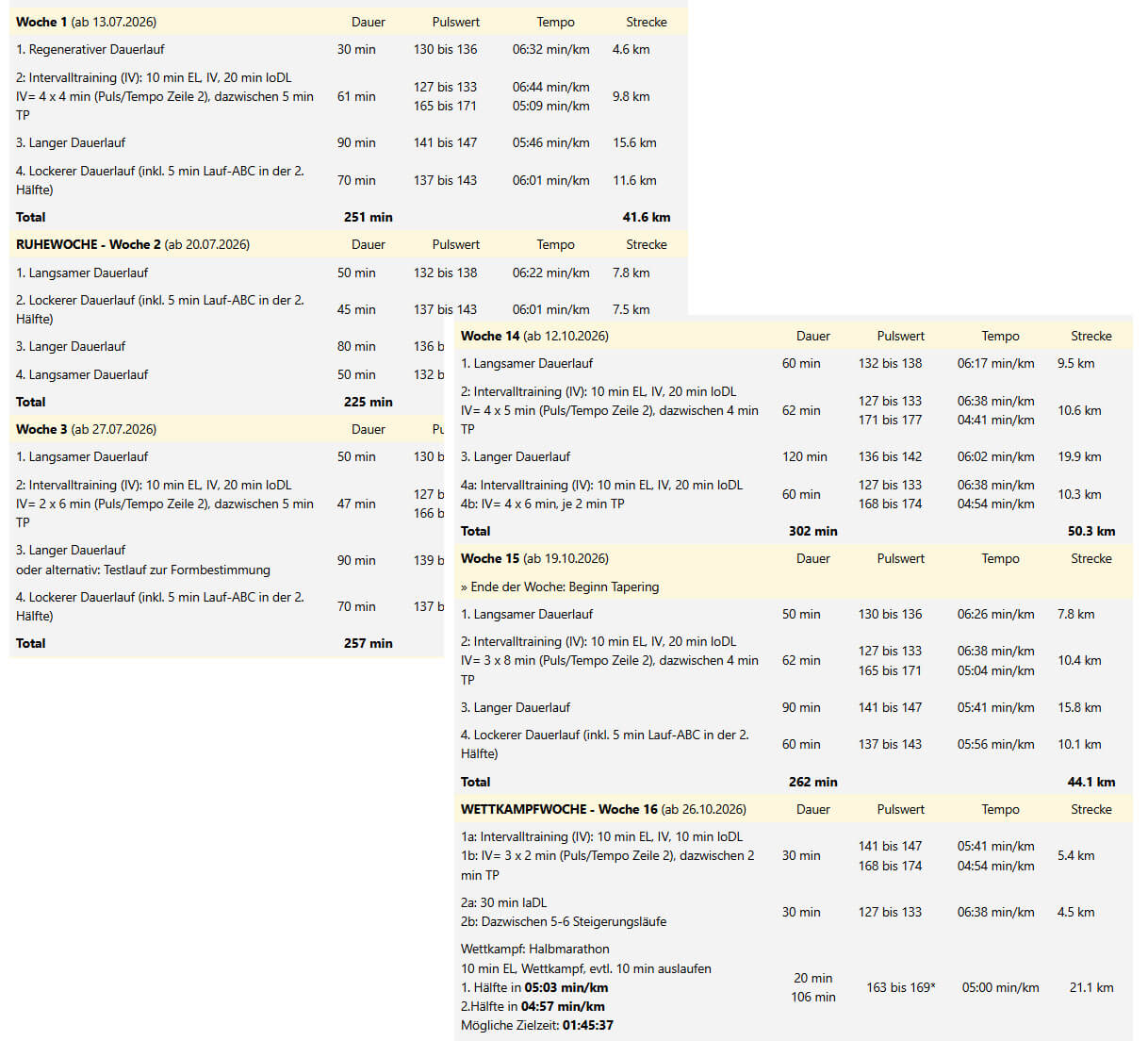The width and height of the screenshot is (1148, 1041).
Task: Click the 21.1 km race distance value
Action: point(1091,987)
